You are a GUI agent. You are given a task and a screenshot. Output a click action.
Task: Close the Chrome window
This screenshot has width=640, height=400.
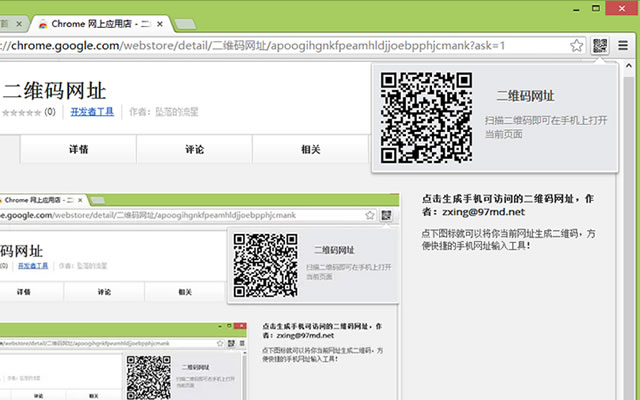[x=622, y=8]
